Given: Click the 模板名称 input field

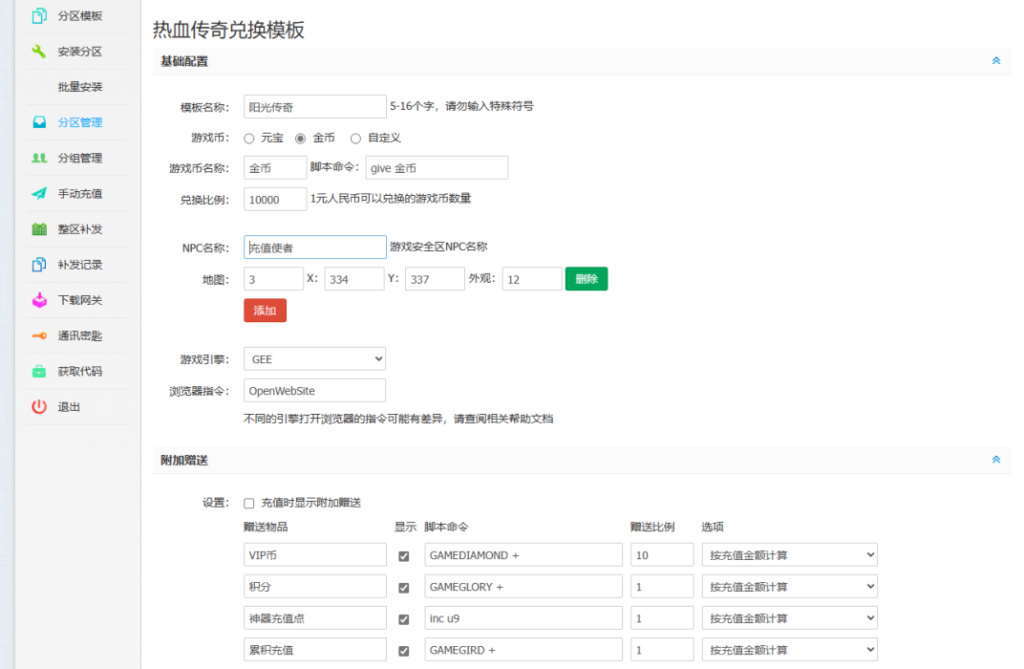Looking at the screenshot, I should coord(314,107).
